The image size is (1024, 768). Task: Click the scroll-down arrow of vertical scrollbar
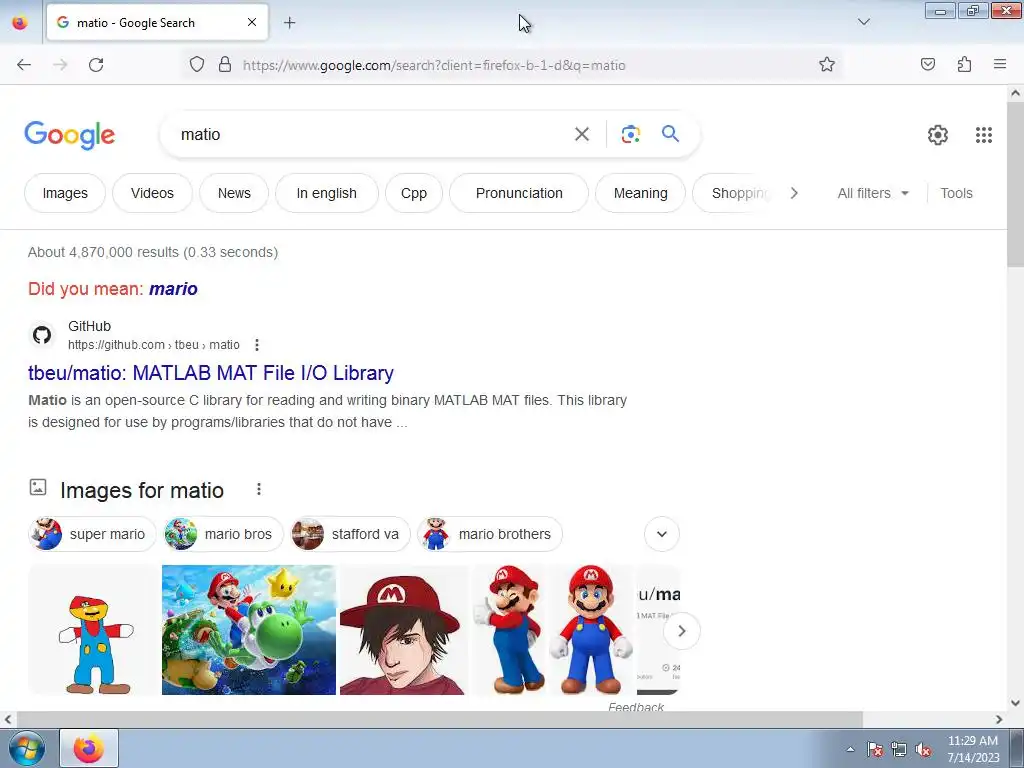click(x=1015, y=703)
